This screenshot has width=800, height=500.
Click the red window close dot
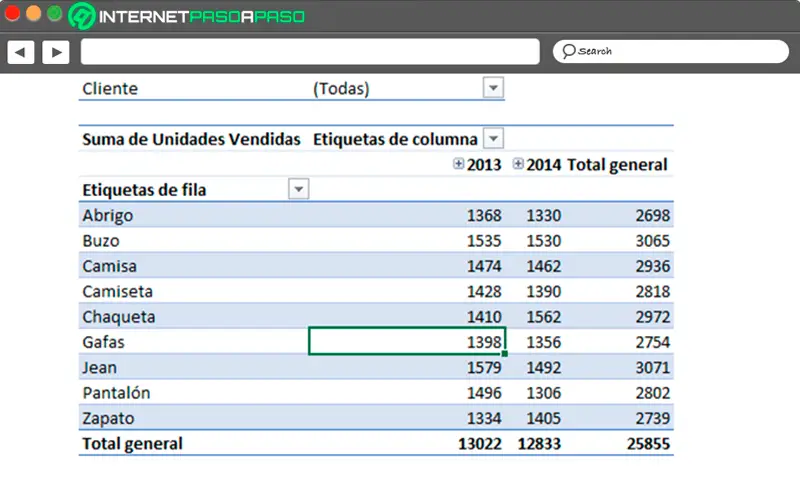coord(12,14)
